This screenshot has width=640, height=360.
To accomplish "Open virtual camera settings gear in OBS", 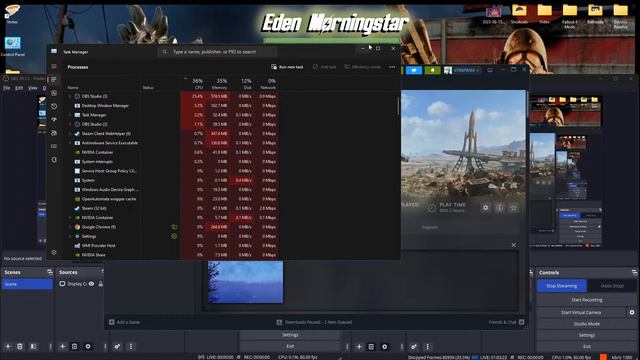I will click(x=632, y=312).
